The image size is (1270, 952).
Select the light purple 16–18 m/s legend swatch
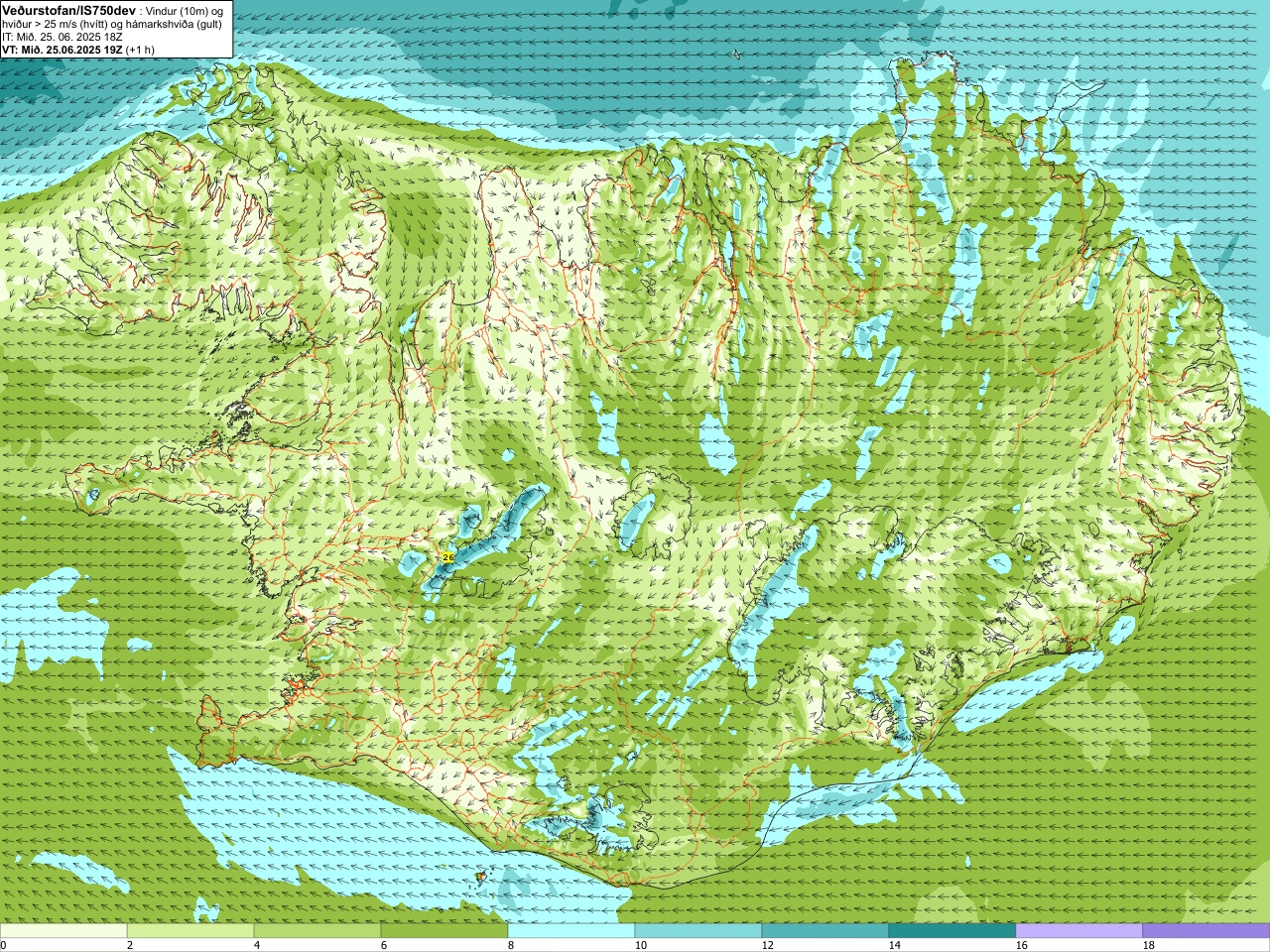click(1079, 931)
